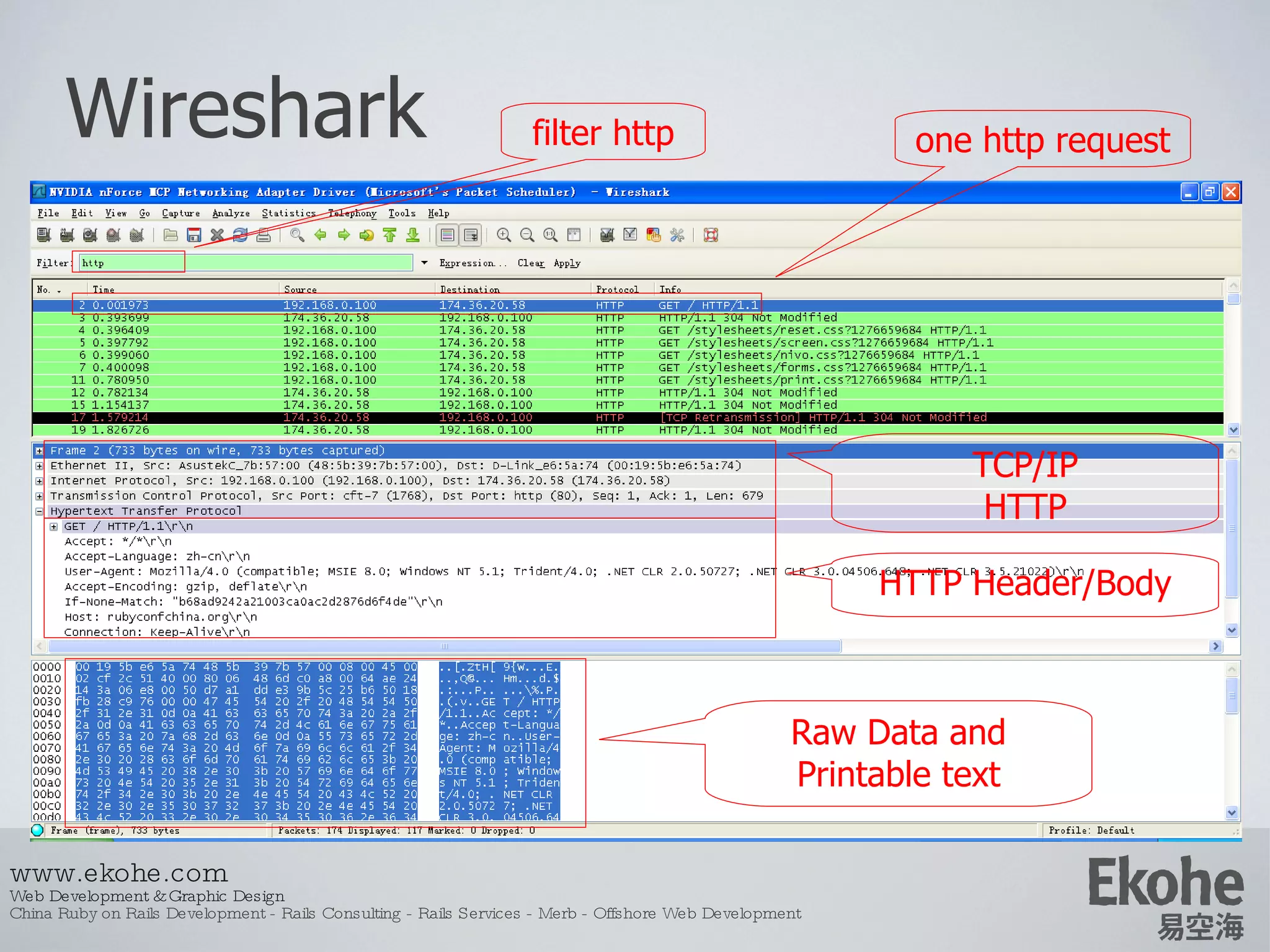Click the expert info status indicator

(x=37, y=830)
